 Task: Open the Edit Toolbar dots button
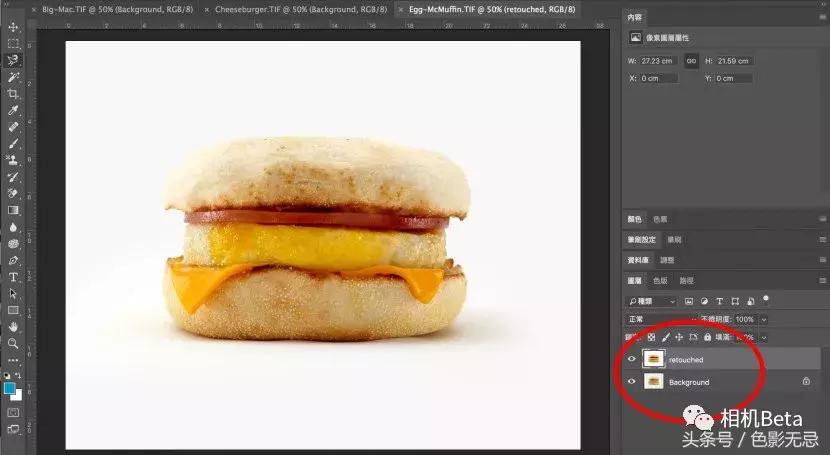pos(13,360)
